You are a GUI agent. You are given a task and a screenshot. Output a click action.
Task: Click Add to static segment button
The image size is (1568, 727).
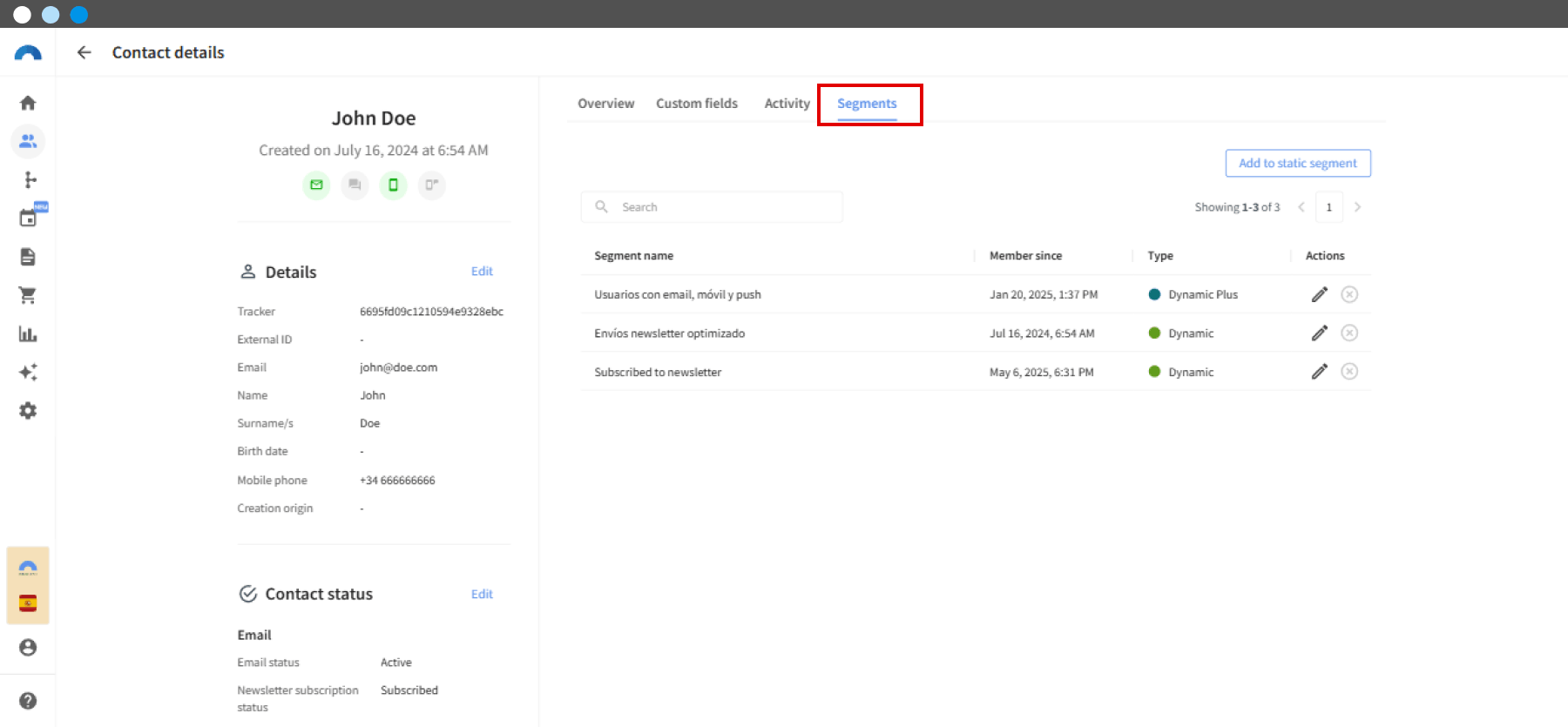point(1298,163)
